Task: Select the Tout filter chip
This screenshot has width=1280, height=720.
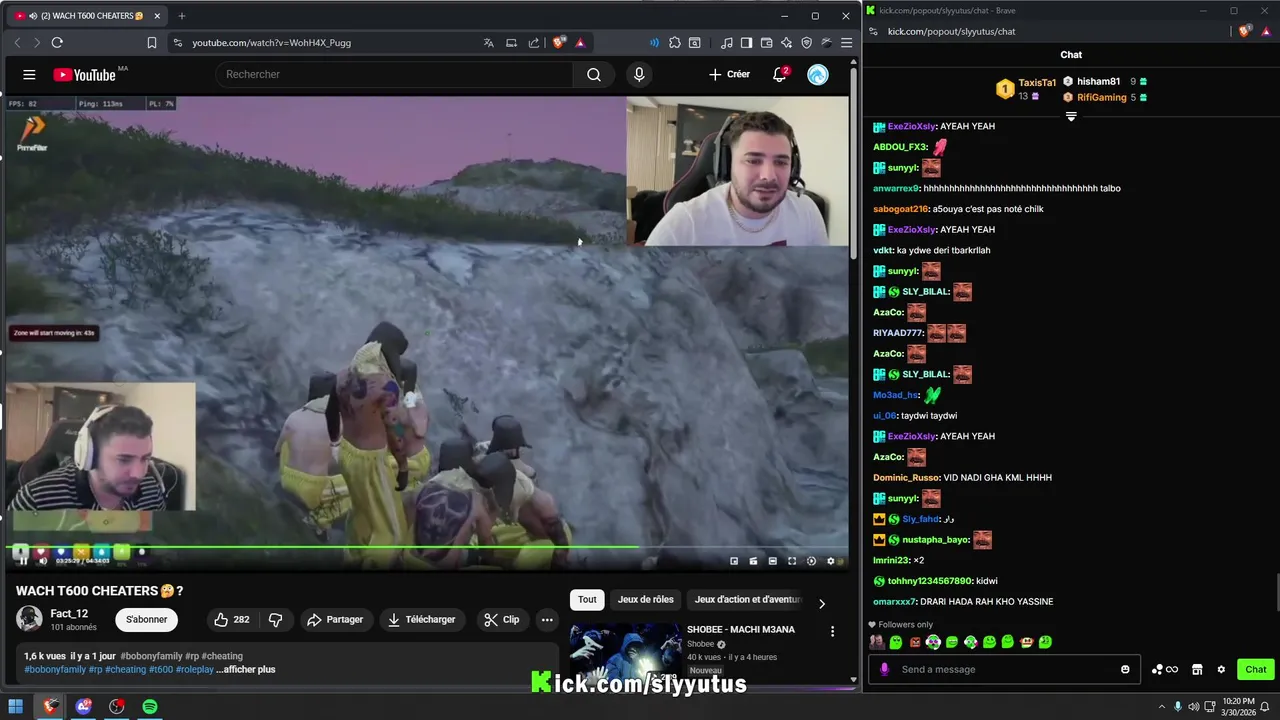Action: [587, 600]
